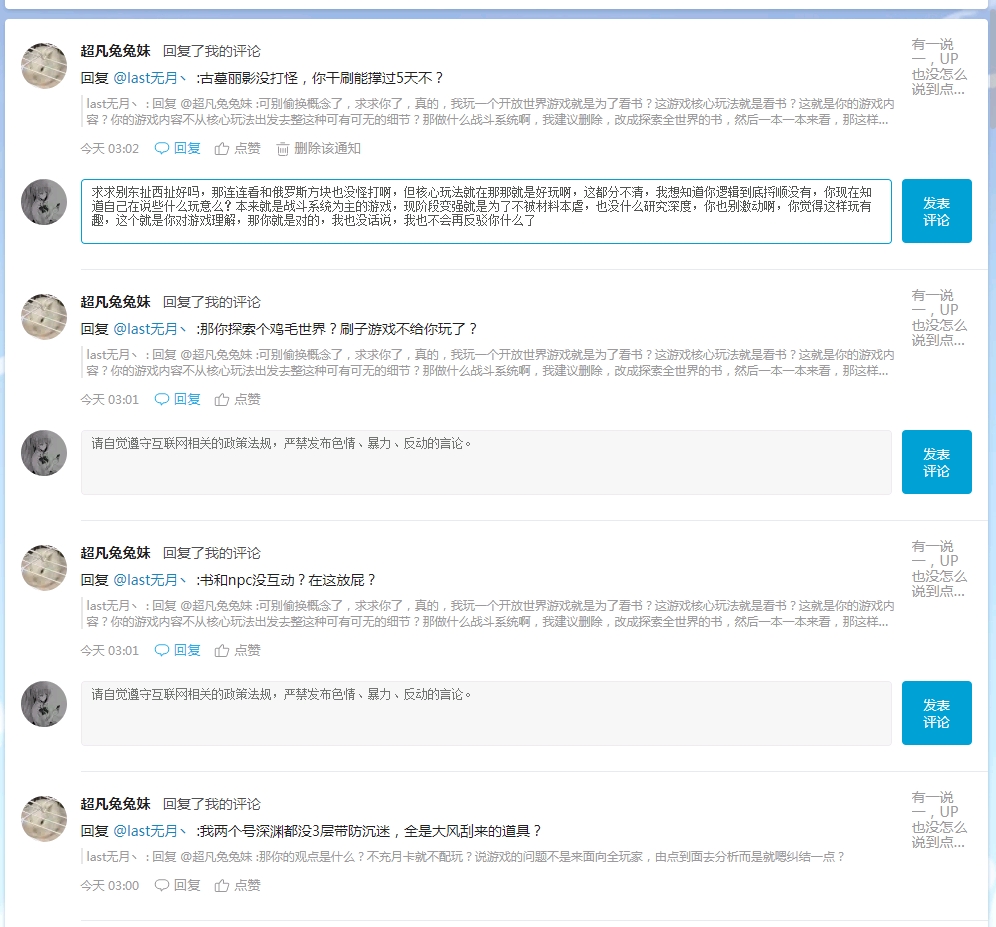
Task: Focus reply box containing 求求别东扯西扯好吗
Action: [486, 211]
